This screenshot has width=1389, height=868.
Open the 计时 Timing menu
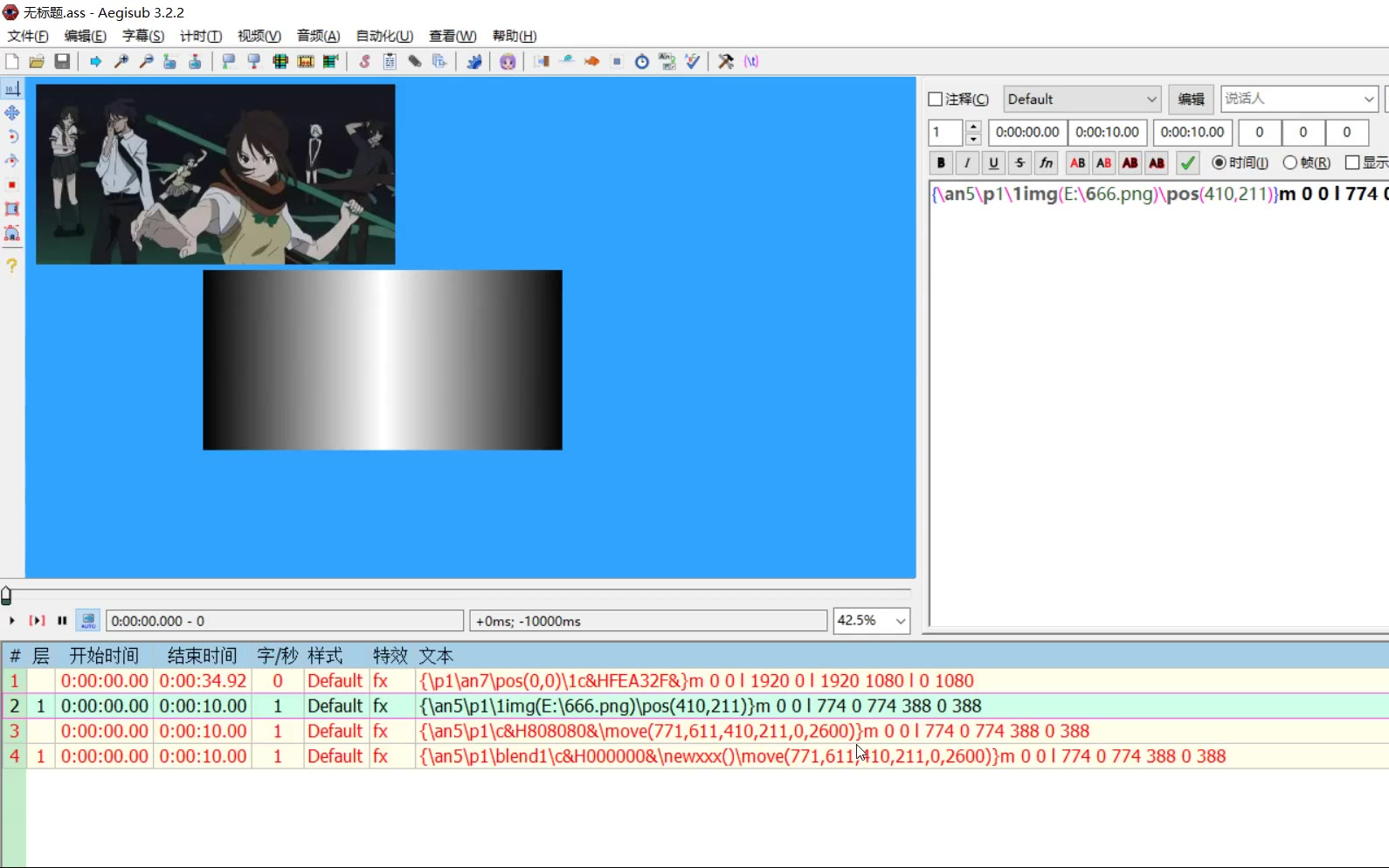click(x=201, y=36)
